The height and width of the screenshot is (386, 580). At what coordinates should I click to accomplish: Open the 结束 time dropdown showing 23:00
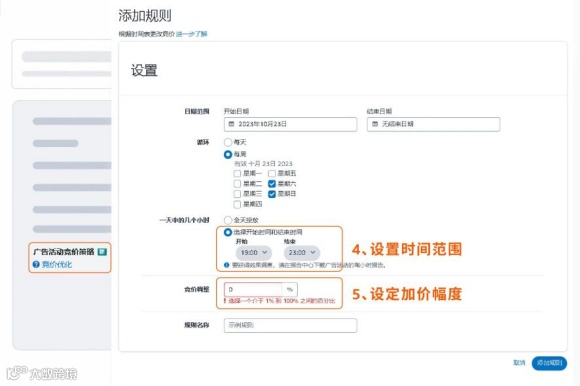tap(302, 253)
